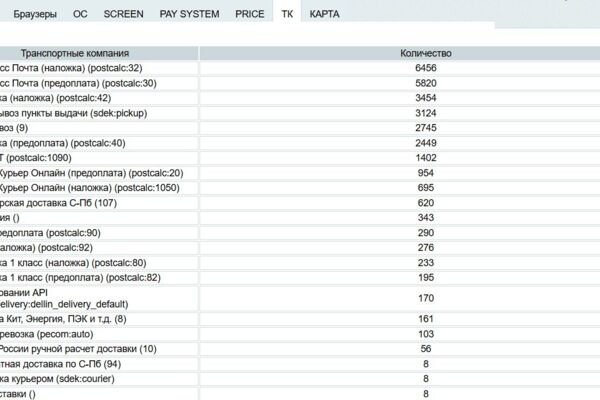The width and height of the screenshot is (600, 400).
Task: Click the quantity value 103
Action: [426, 334]
